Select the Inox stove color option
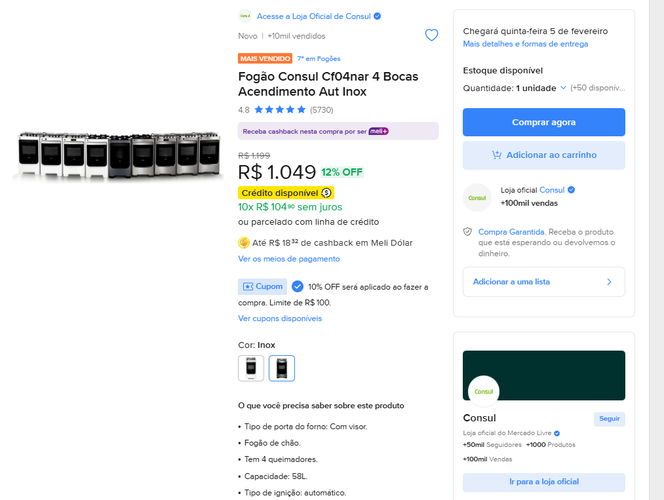Viewport: 664px width, 500px height. click(282, 368)
